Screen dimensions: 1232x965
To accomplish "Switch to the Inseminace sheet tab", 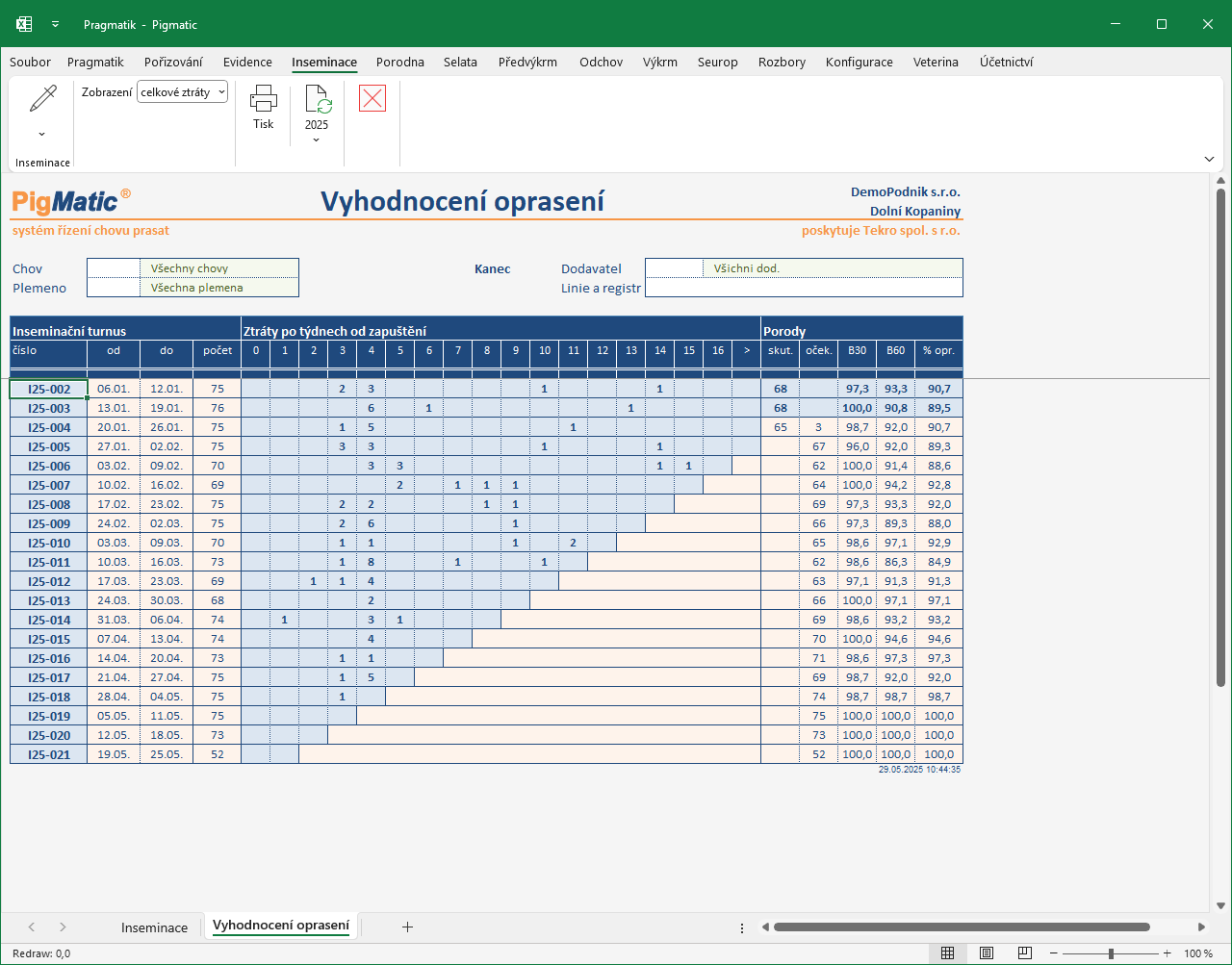I will (154, 927).
